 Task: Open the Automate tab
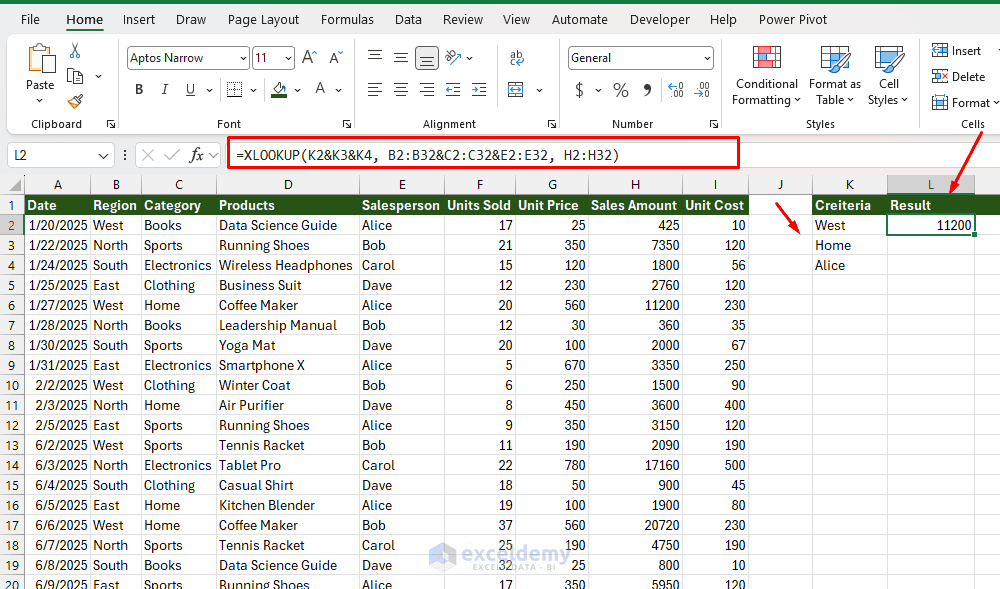tap(579, 20)
